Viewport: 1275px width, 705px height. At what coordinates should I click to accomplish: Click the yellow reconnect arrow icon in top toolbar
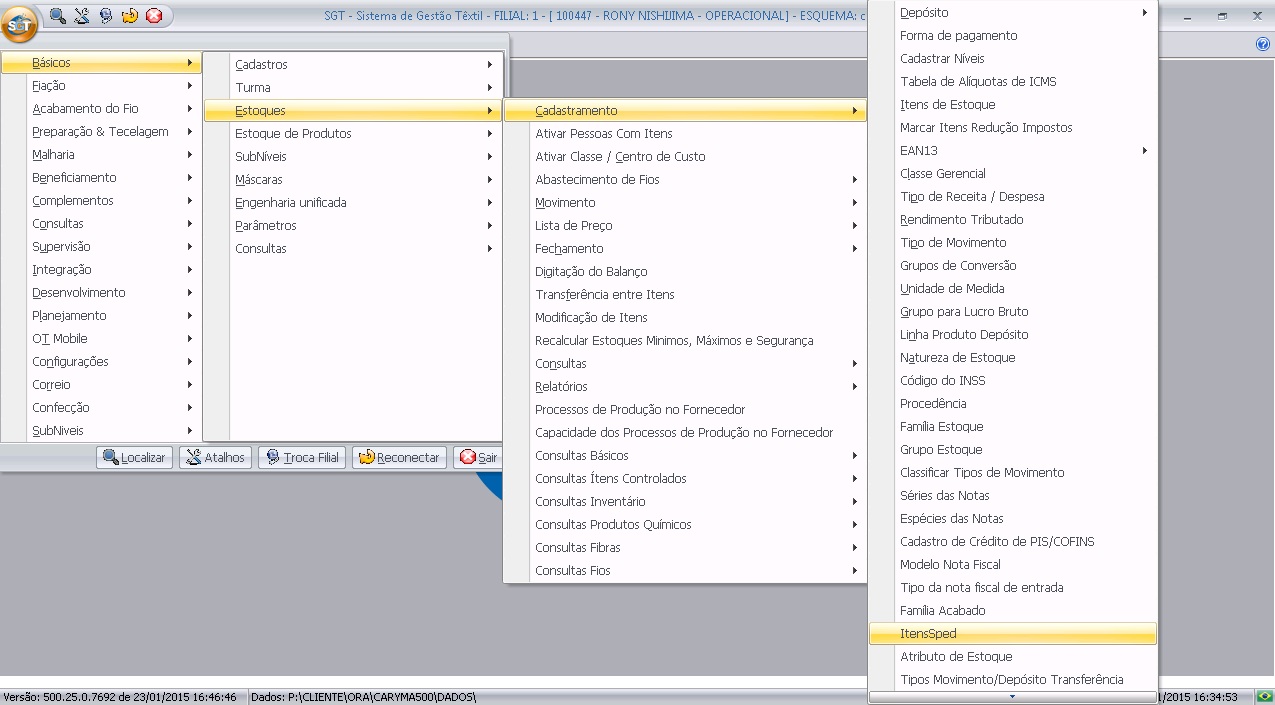pos(130,16)
